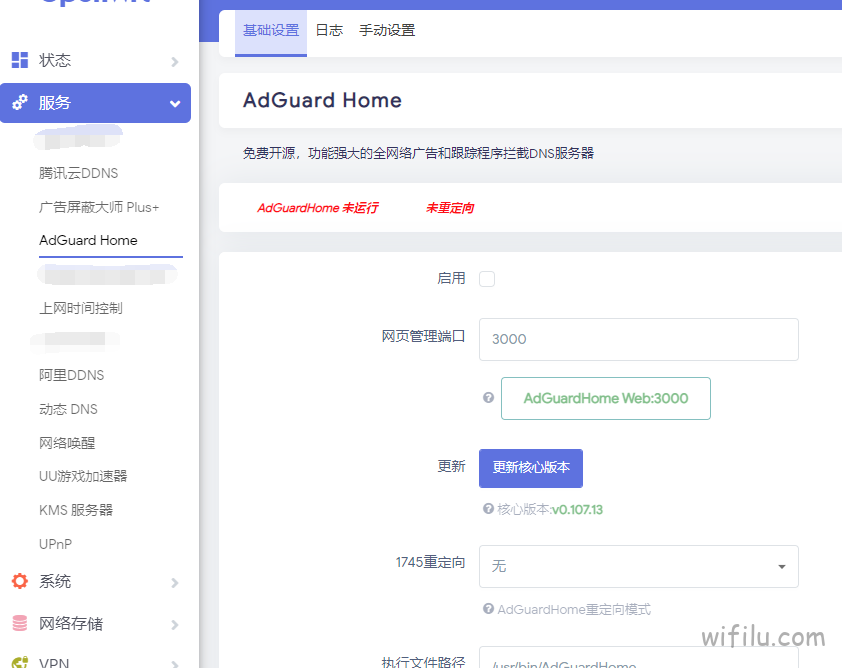Click the v0.107.13 version text
The height and width of the screenshot is (668, 842).
(x=578, y=510)
